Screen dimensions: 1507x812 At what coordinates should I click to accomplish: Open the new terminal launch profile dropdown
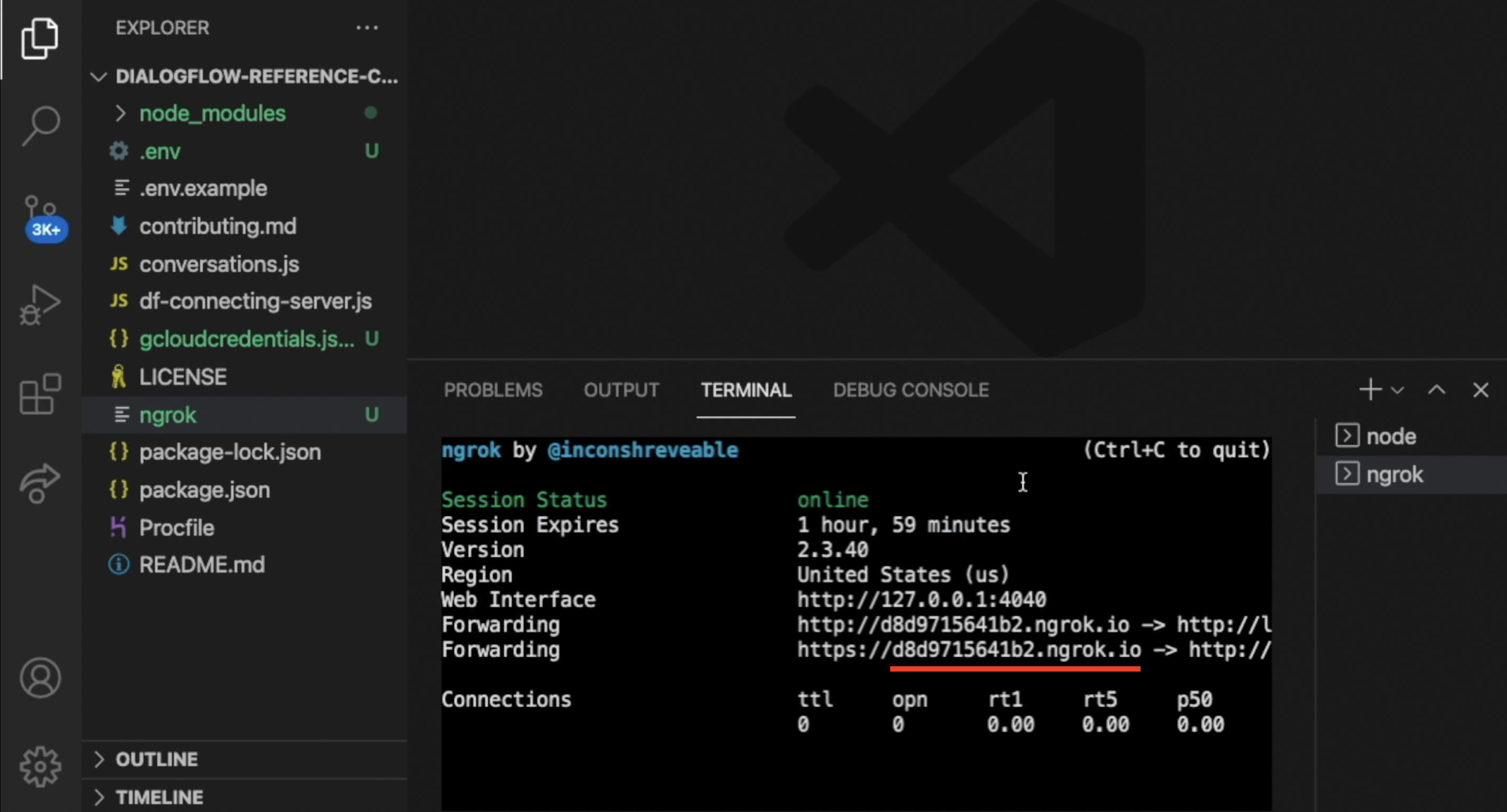(x=1398, y=390)
